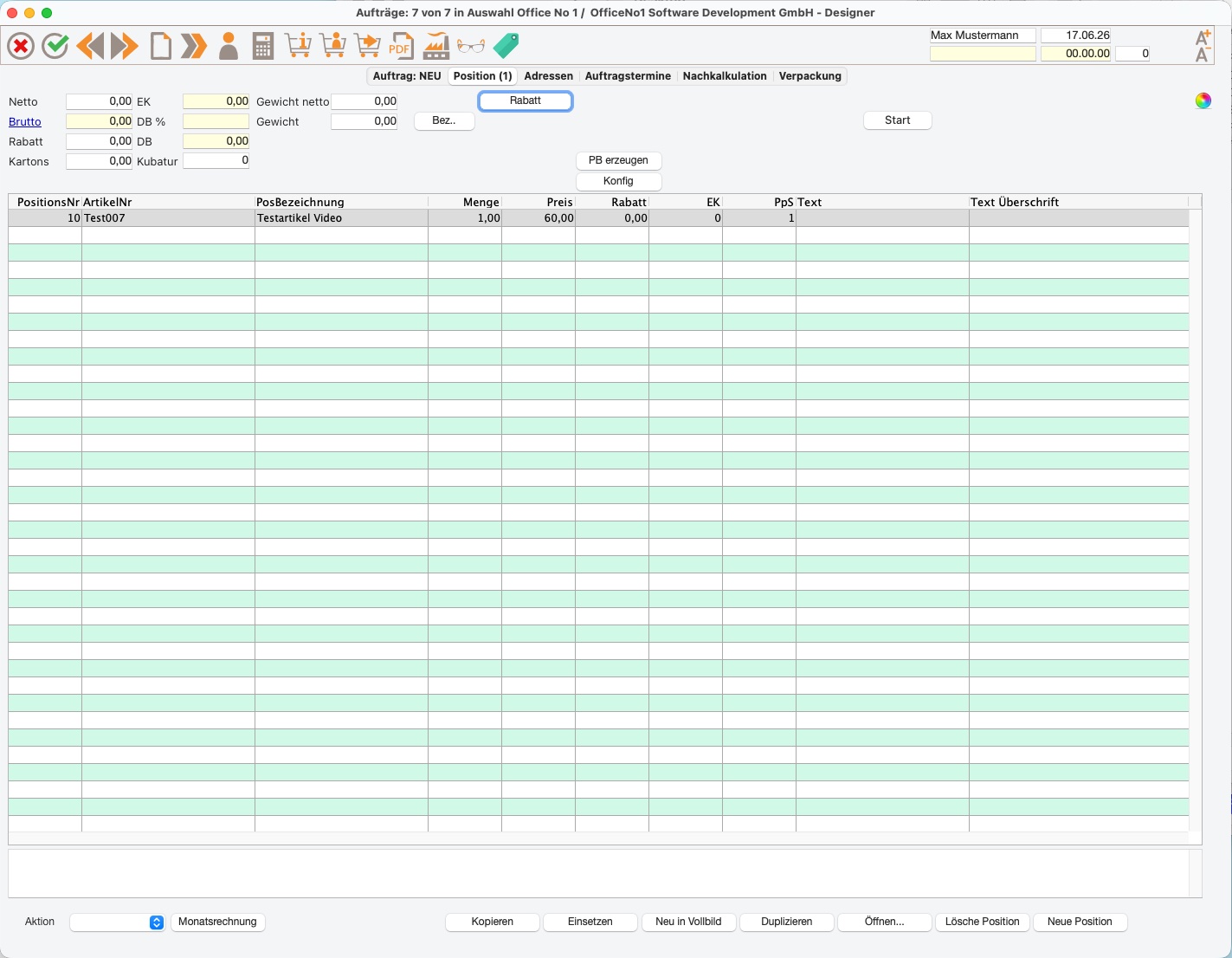Viewport: 1232px width, 958px height.
Task: Go to next record with right arrows
Action: [125, 46]
